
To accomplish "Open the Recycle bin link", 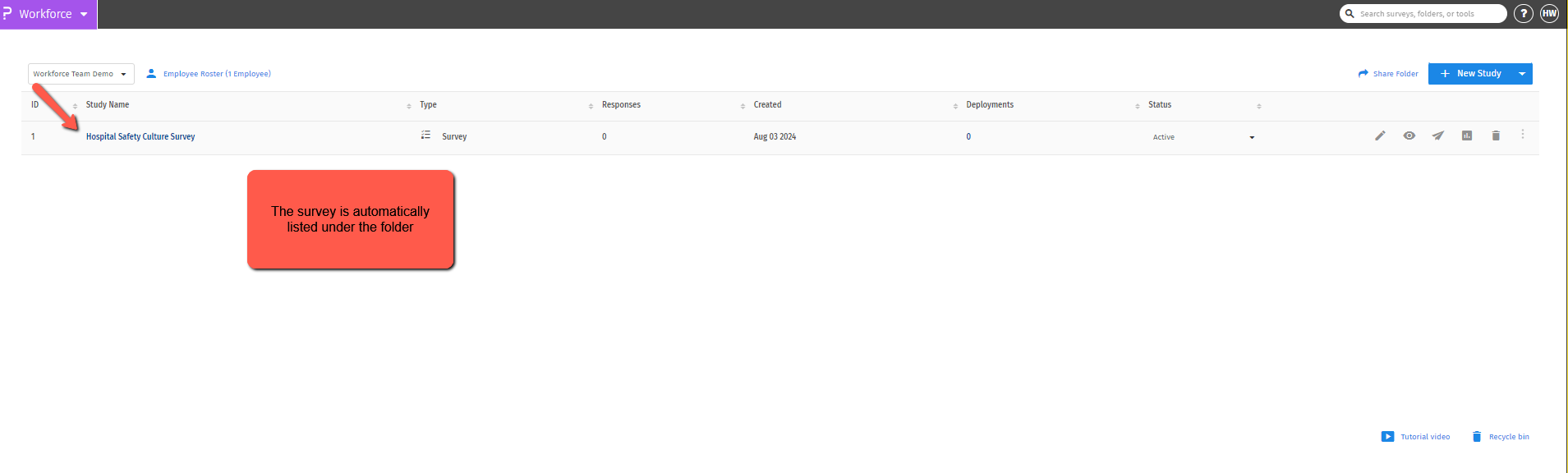I will (1501, 437).
